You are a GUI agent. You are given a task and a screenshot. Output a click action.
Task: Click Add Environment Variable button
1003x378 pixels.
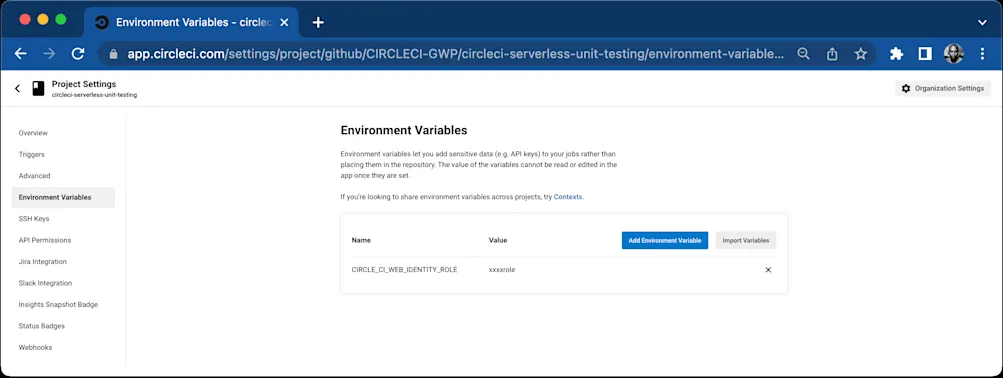point(665,240)
